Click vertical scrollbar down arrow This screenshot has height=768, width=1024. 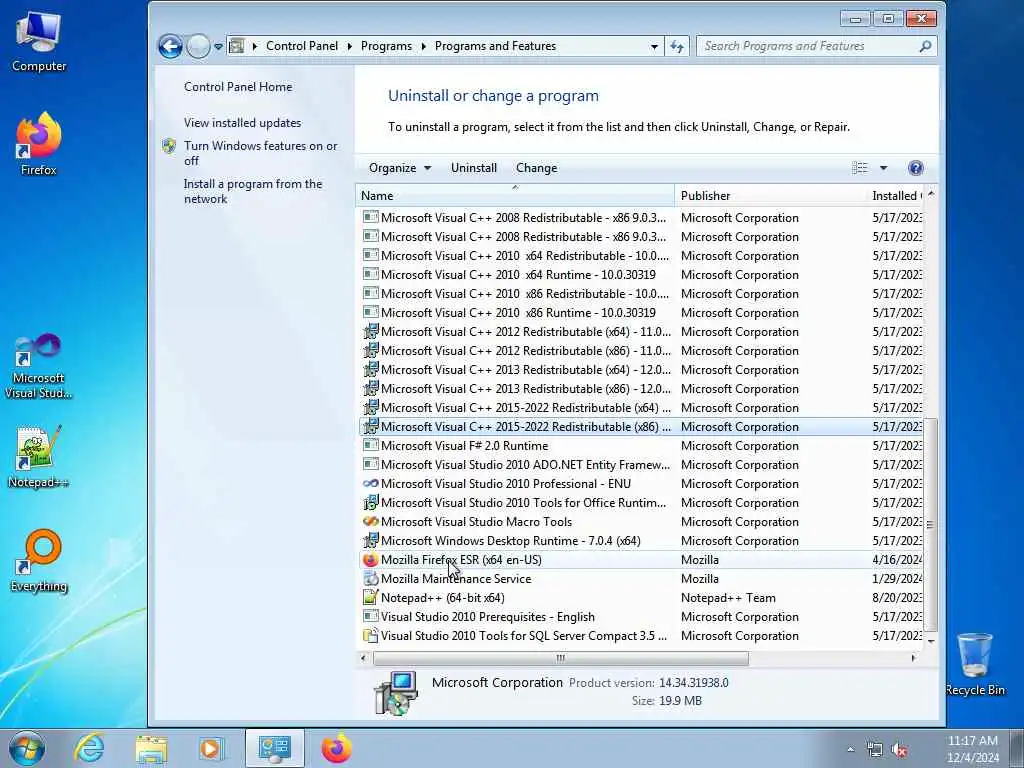pos(931,642)
